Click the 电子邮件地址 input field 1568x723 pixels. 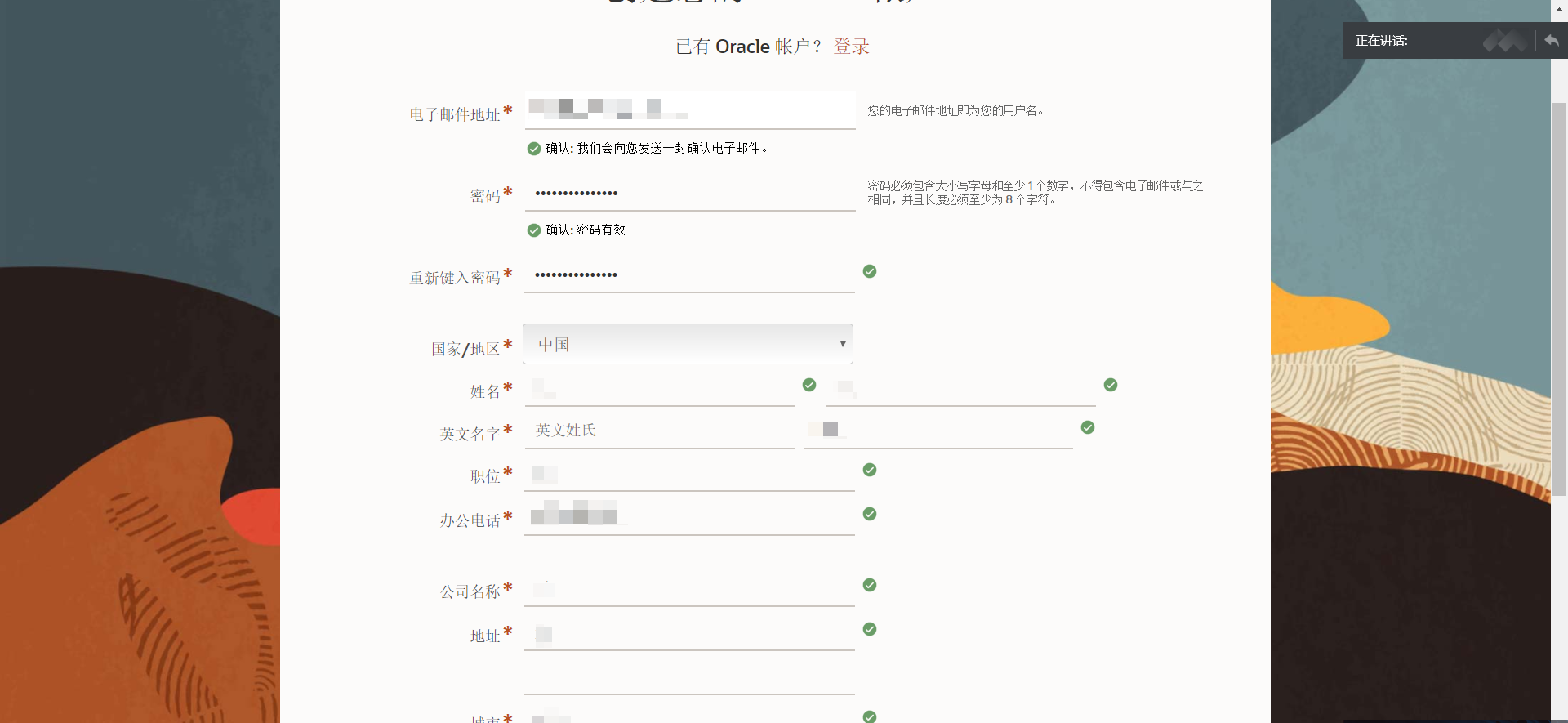click(690, 110)
